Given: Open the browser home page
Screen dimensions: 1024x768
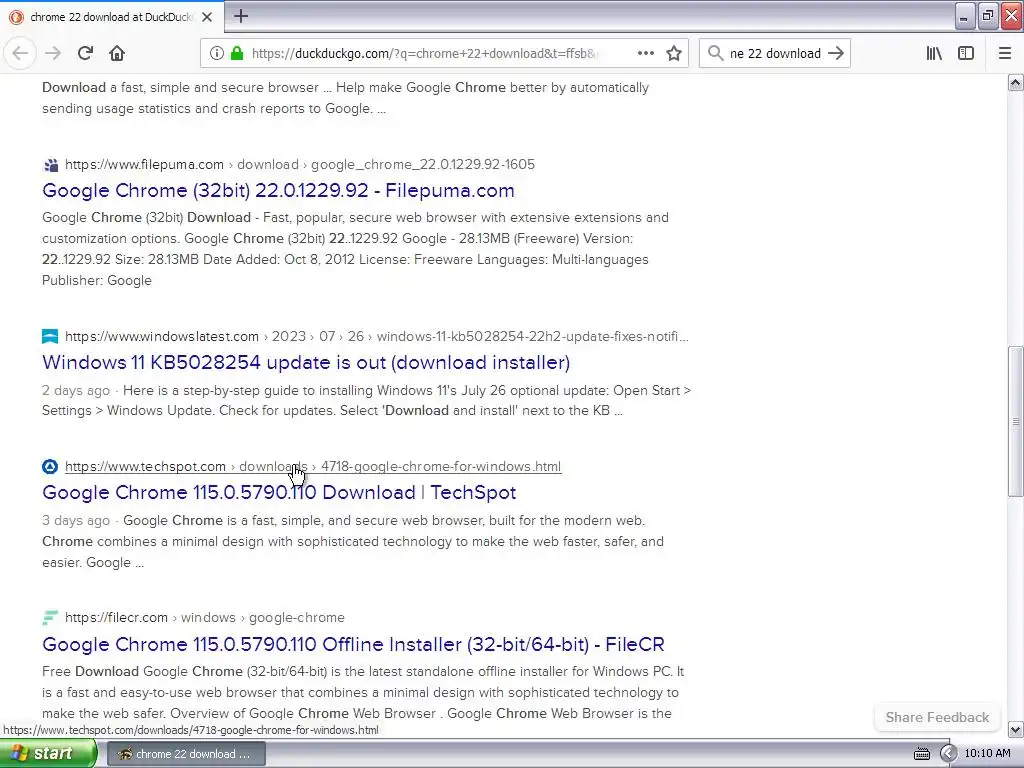Looking at the screenshot, I should pyautogui.click(x=117, y=54).
